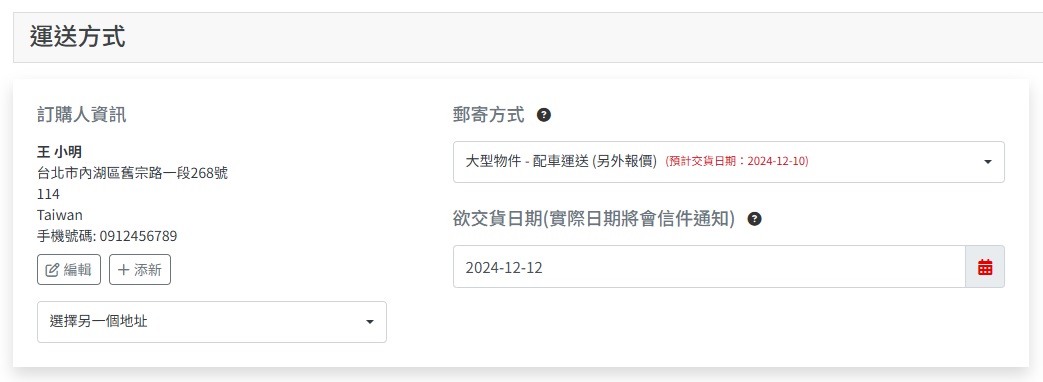
Task: Click the address line 台北市內湖區舊宗路一段268號
Action: tap(132, 174)
